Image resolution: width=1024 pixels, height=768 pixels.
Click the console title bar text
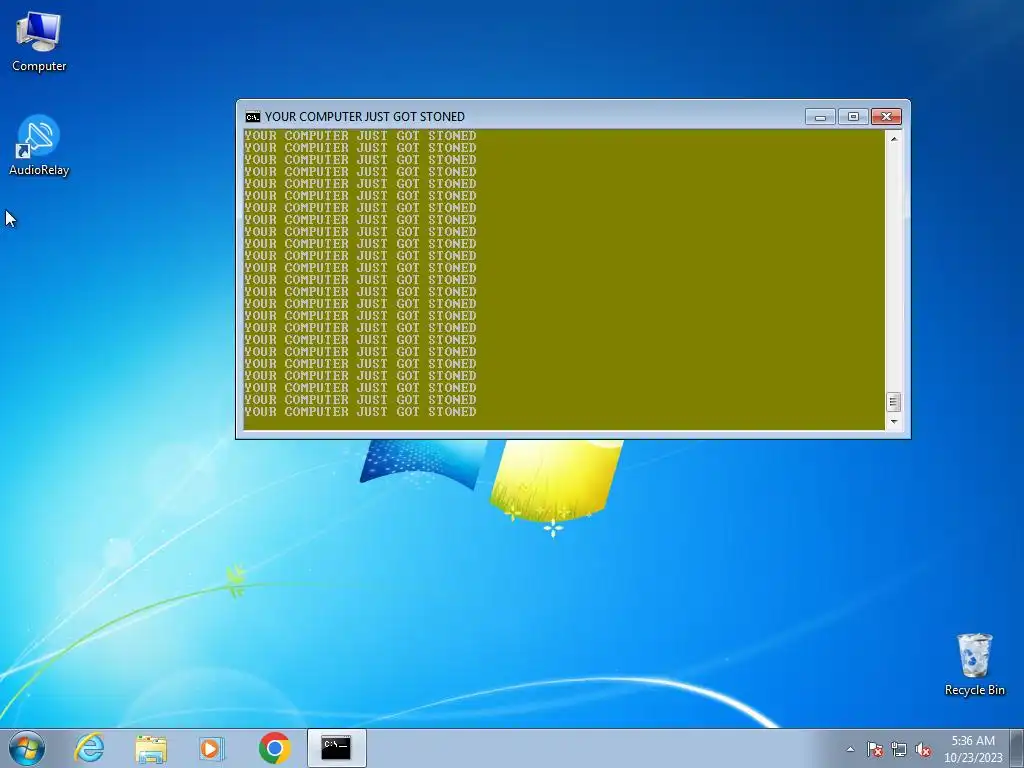click(x=365, y=117)
